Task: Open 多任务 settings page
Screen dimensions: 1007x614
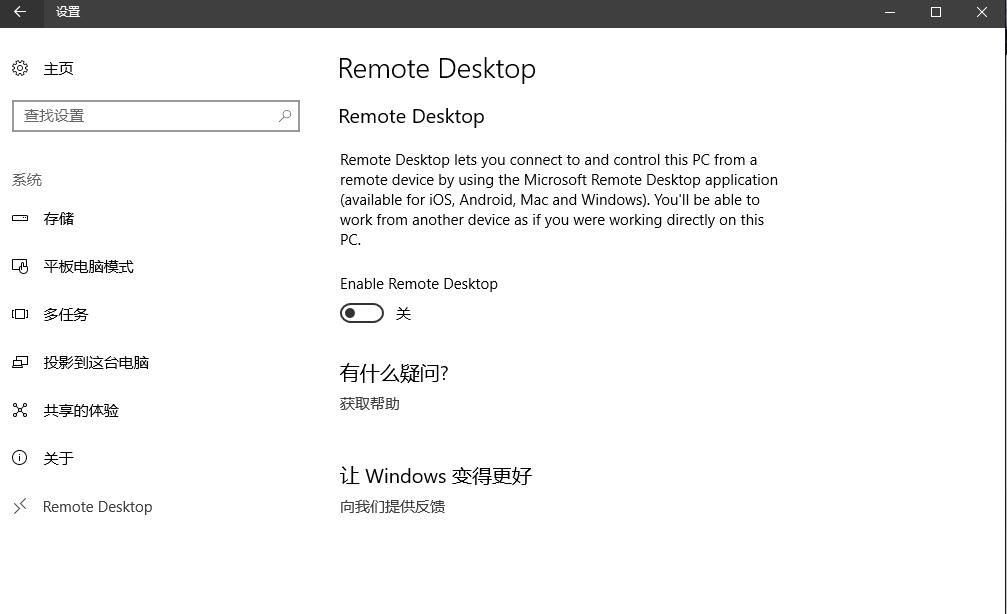Action: click(x=66, y=314)
